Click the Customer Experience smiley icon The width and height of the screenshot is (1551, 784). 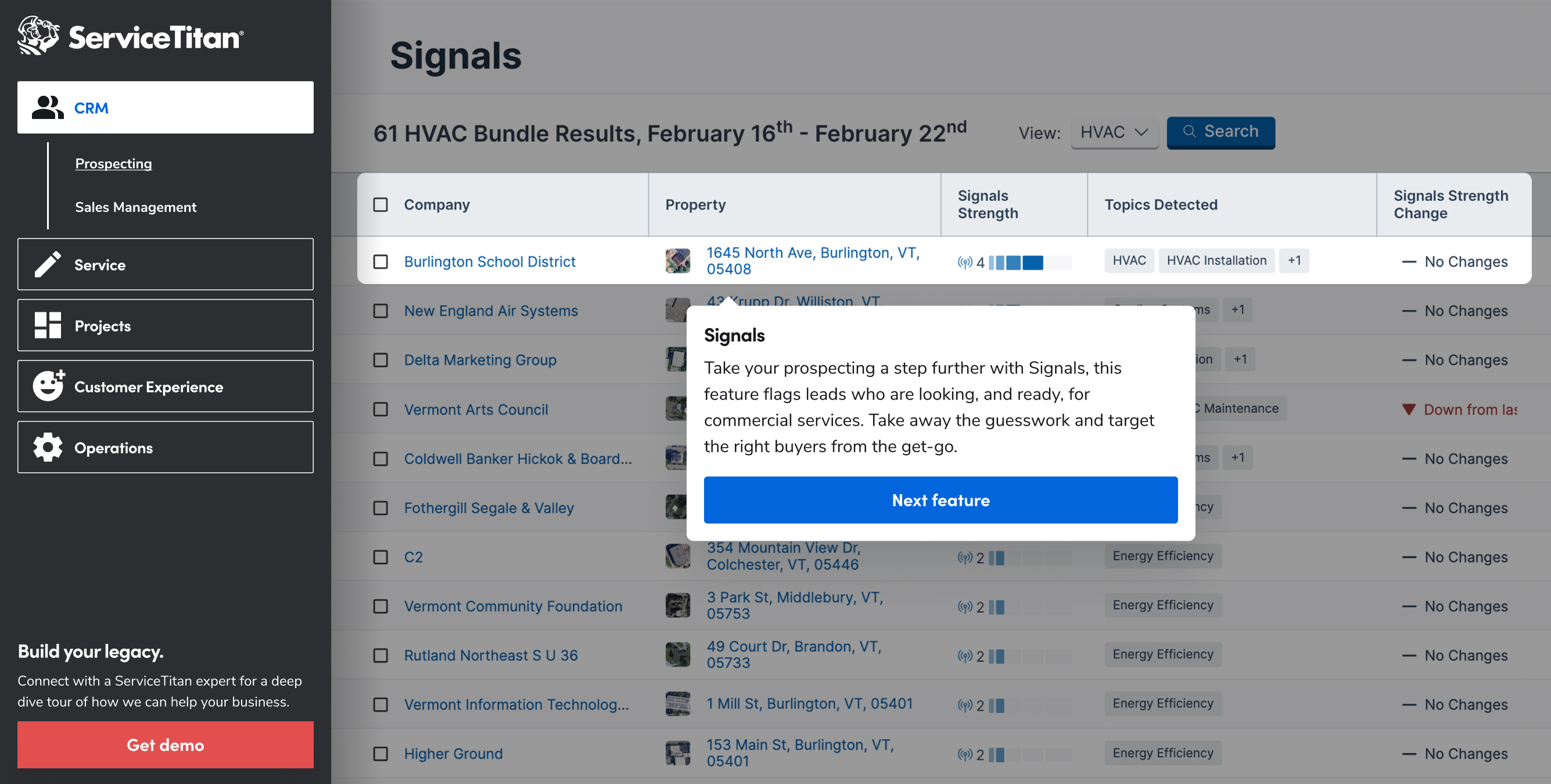(x=48, y=386)
